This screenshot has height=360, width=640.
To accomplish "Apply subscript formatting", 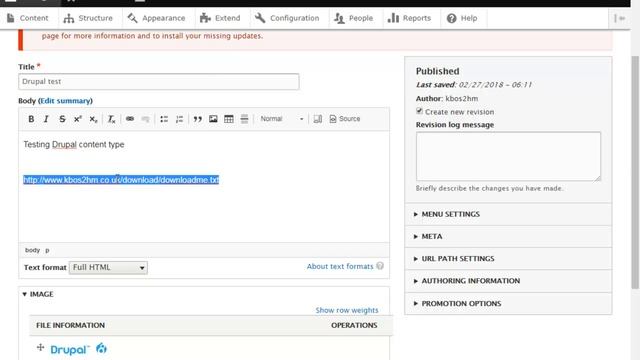I will click(x=93, y=119).
